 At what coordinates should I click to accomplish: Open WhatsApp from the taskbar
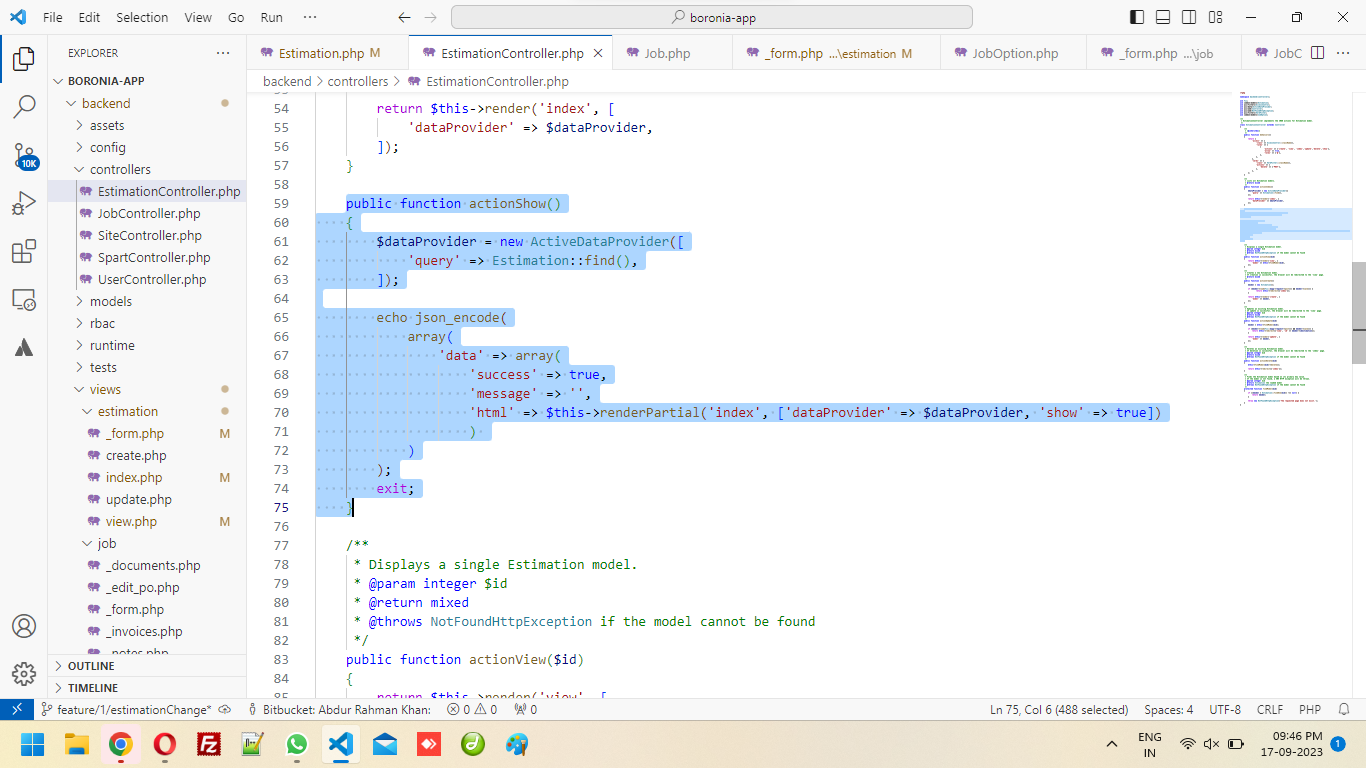tap(297, 744)
